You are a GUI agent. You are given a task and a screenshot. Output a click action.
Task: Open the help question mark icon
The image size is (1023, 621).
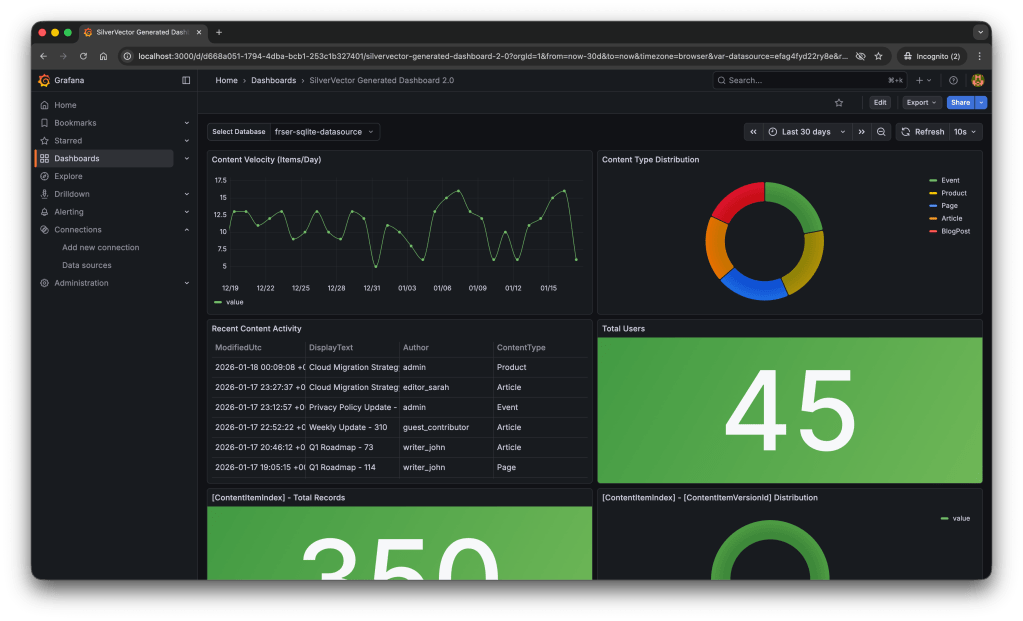click(x=953, y=80)
